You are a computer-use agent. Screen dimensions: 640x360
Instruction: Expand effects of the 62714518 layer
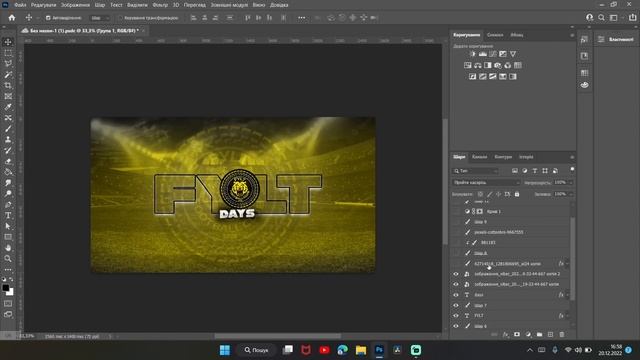tap(567, 264)
